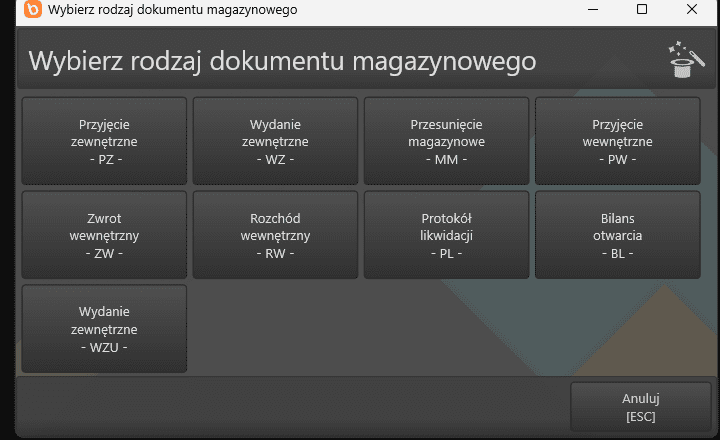Viewport: 720px width, 440px height.
Task: Choose Wydanie zewnętrzne WZ tile
Action: [275, 141]
